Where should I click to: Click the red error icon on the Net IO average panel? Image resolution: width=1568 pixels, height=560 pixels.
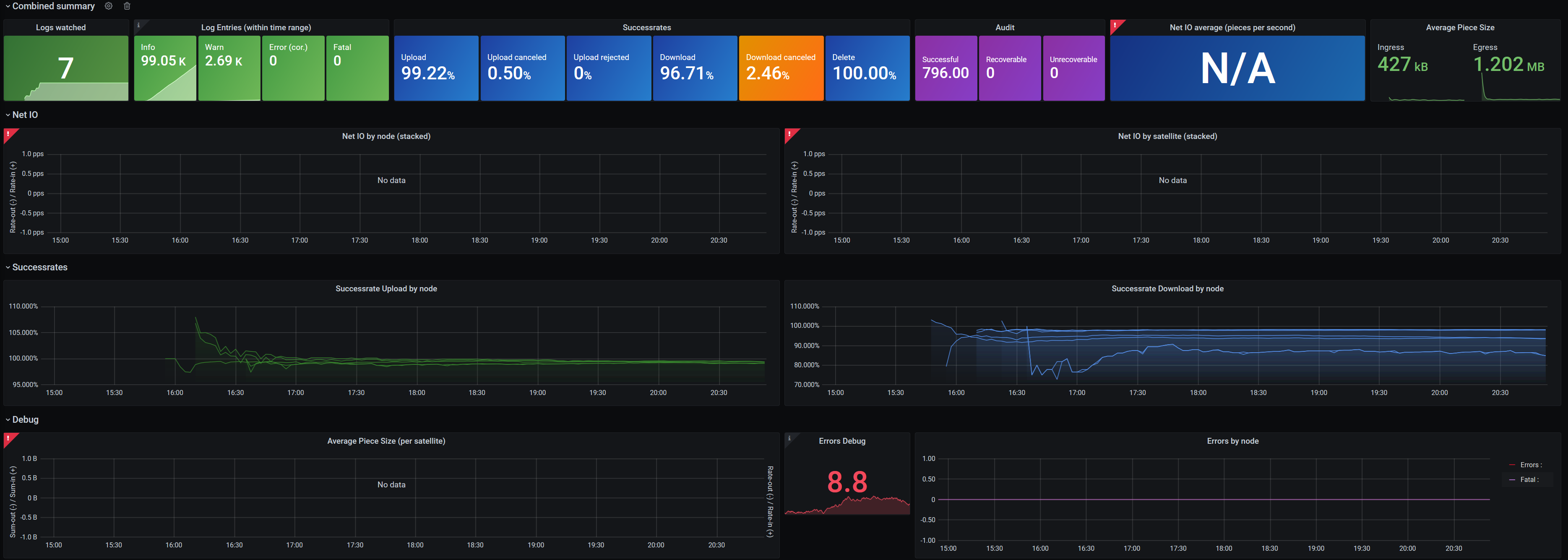pos(1115,25)
